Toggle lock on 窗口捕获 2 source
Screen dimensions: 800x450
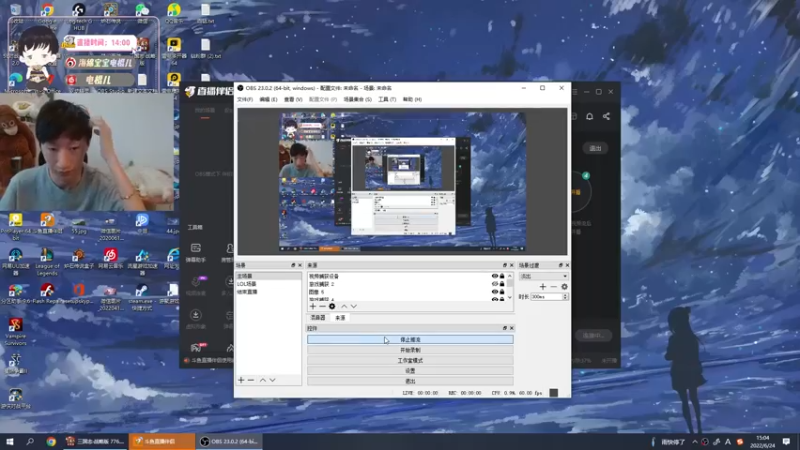click(x=502, y=284)
